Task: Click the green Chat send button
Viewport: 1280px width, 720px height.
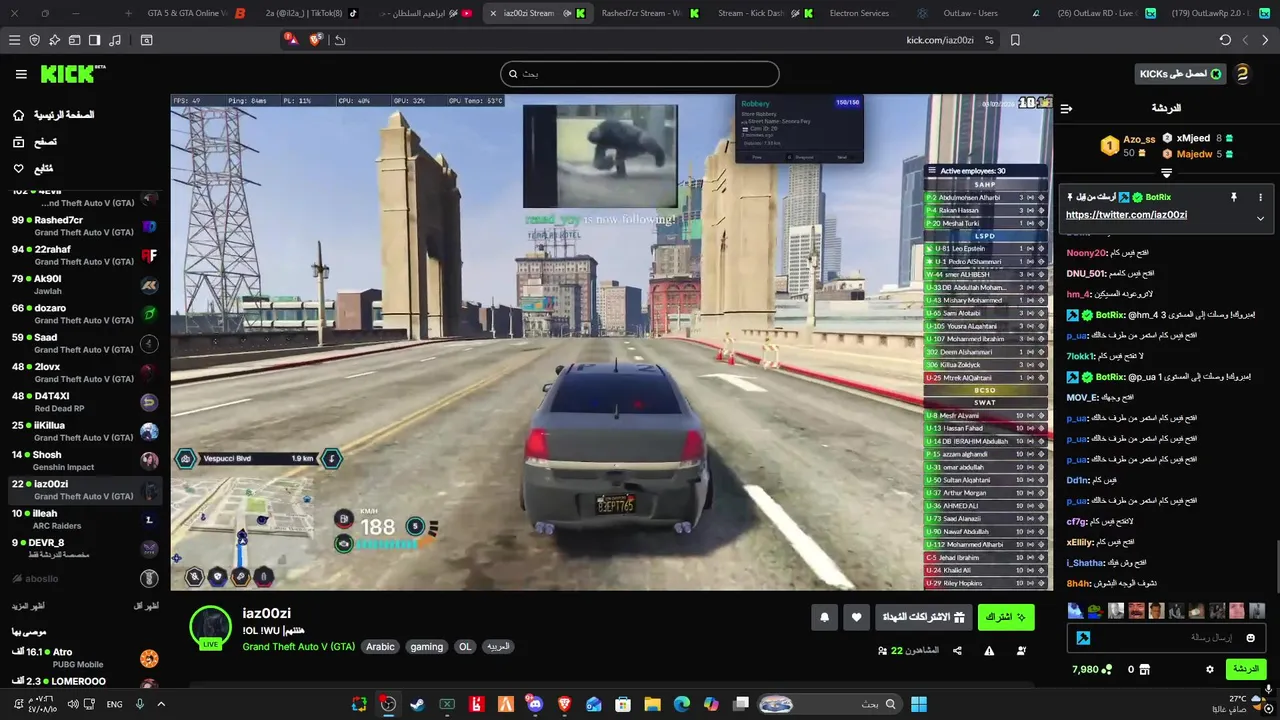Action: [x=1246, y=669]
